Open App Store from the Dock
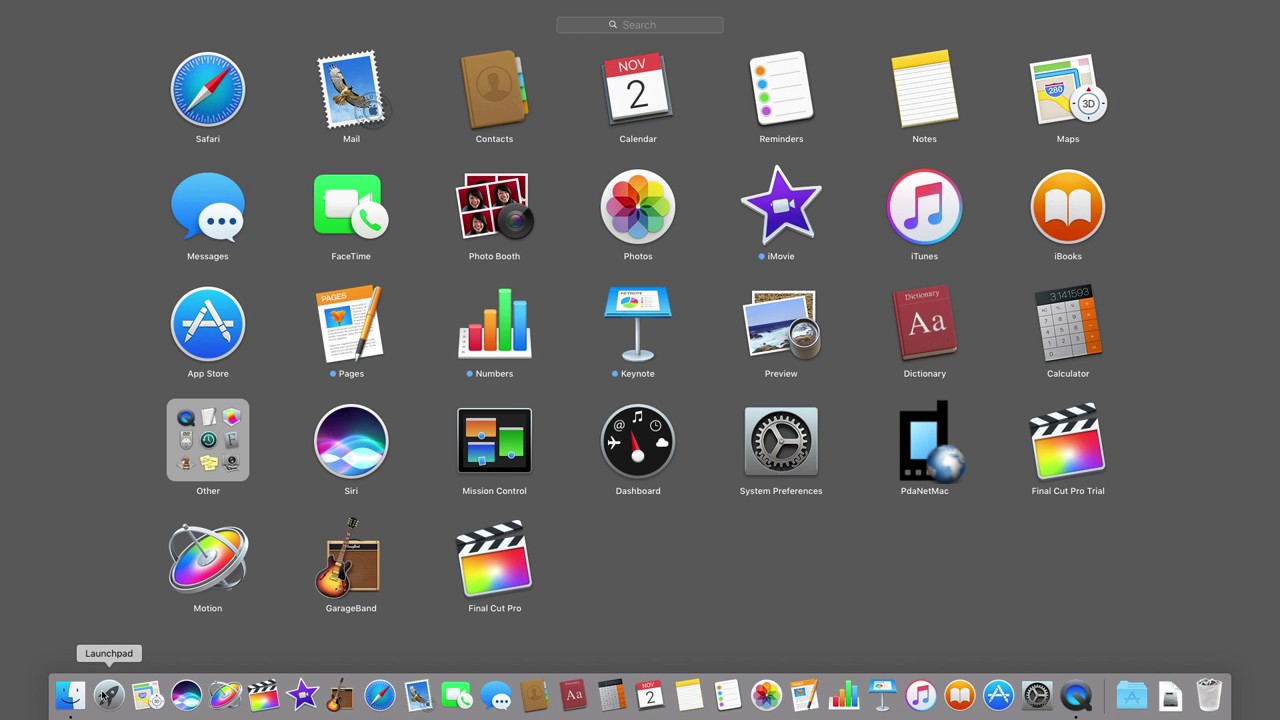This screenshot has width=1280, height=720. coord(998,694)
